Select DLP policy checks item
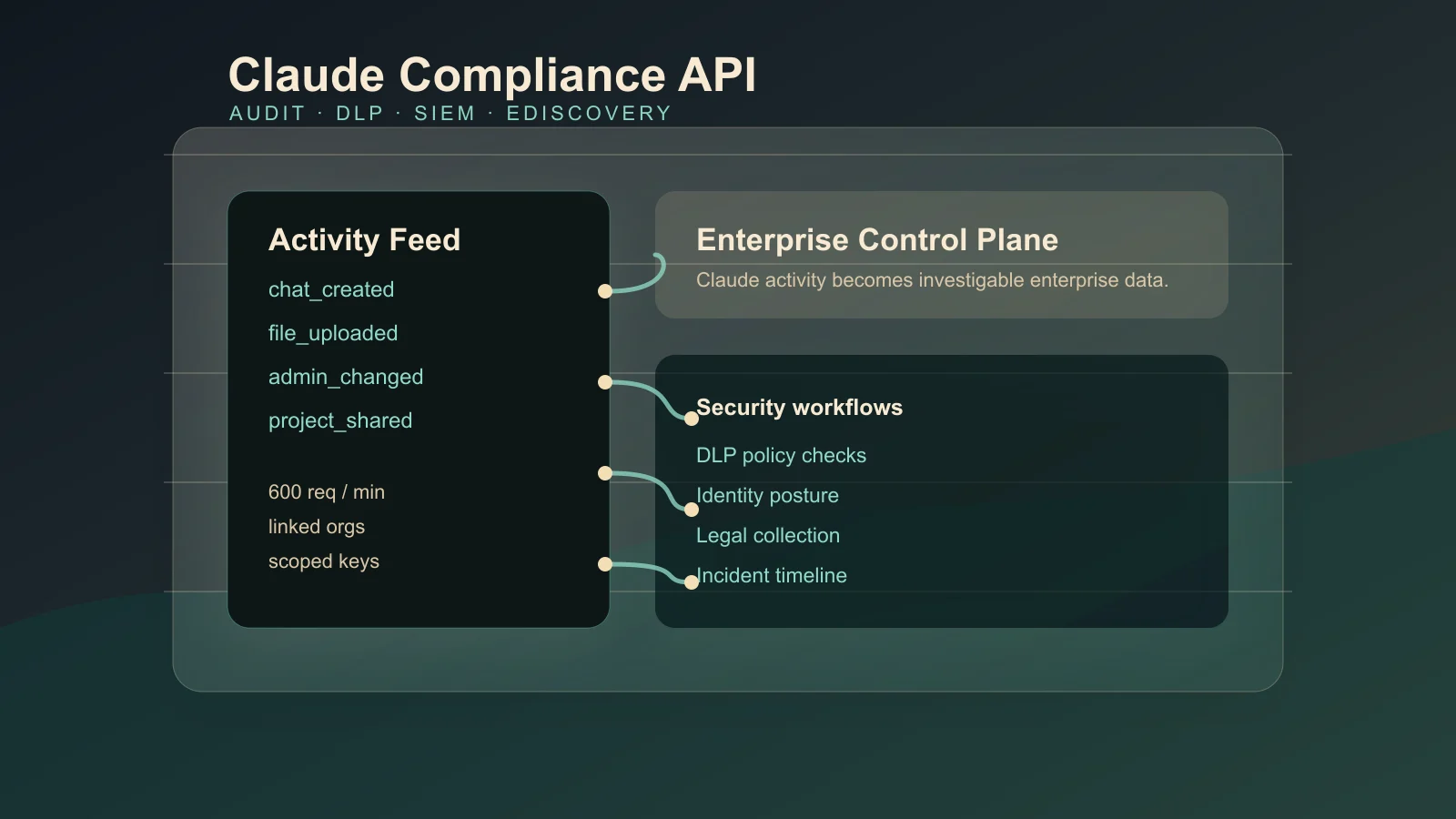 tap(781, 455)
